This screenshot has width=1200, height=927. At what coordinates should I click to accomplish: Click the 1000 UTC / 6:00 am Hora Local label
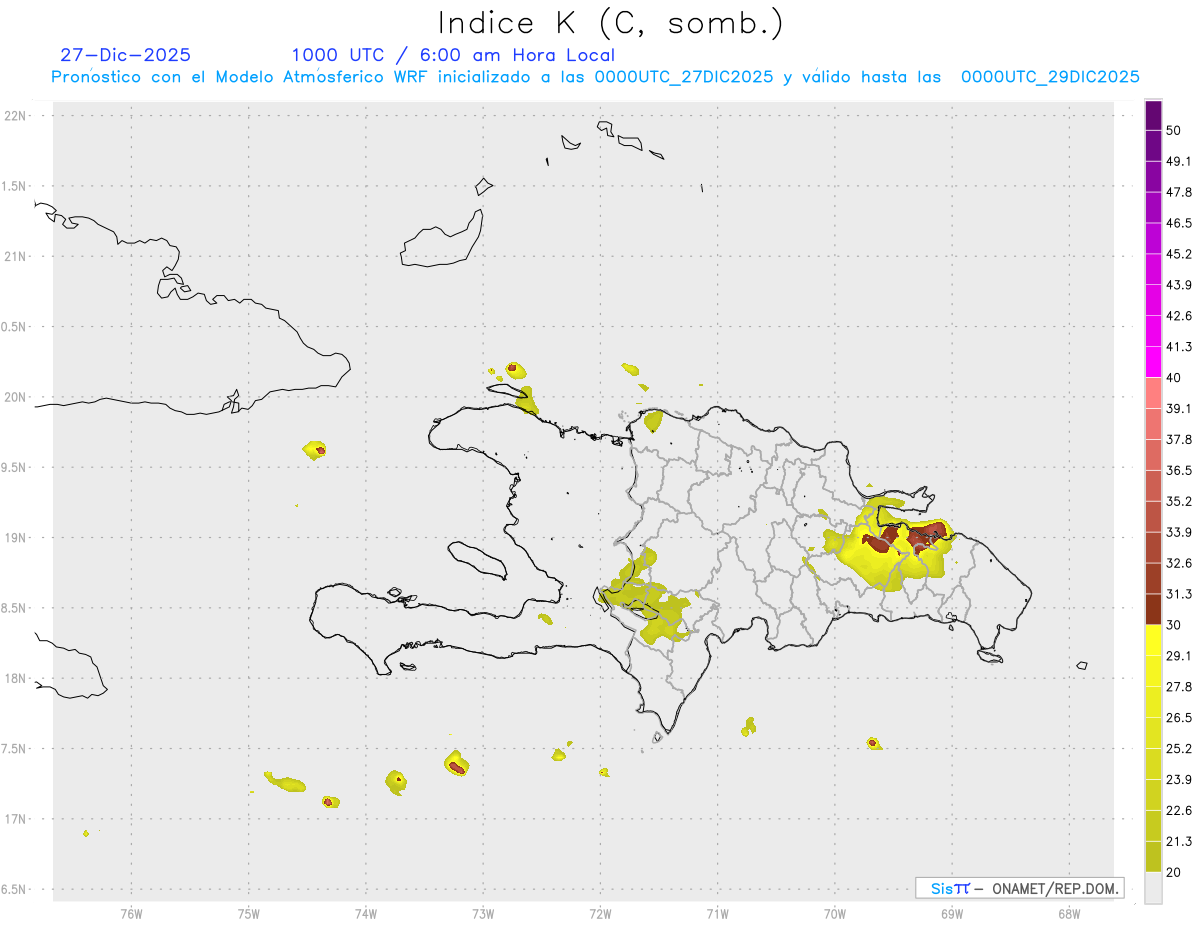pyautogui.click(x=453, y=55)
